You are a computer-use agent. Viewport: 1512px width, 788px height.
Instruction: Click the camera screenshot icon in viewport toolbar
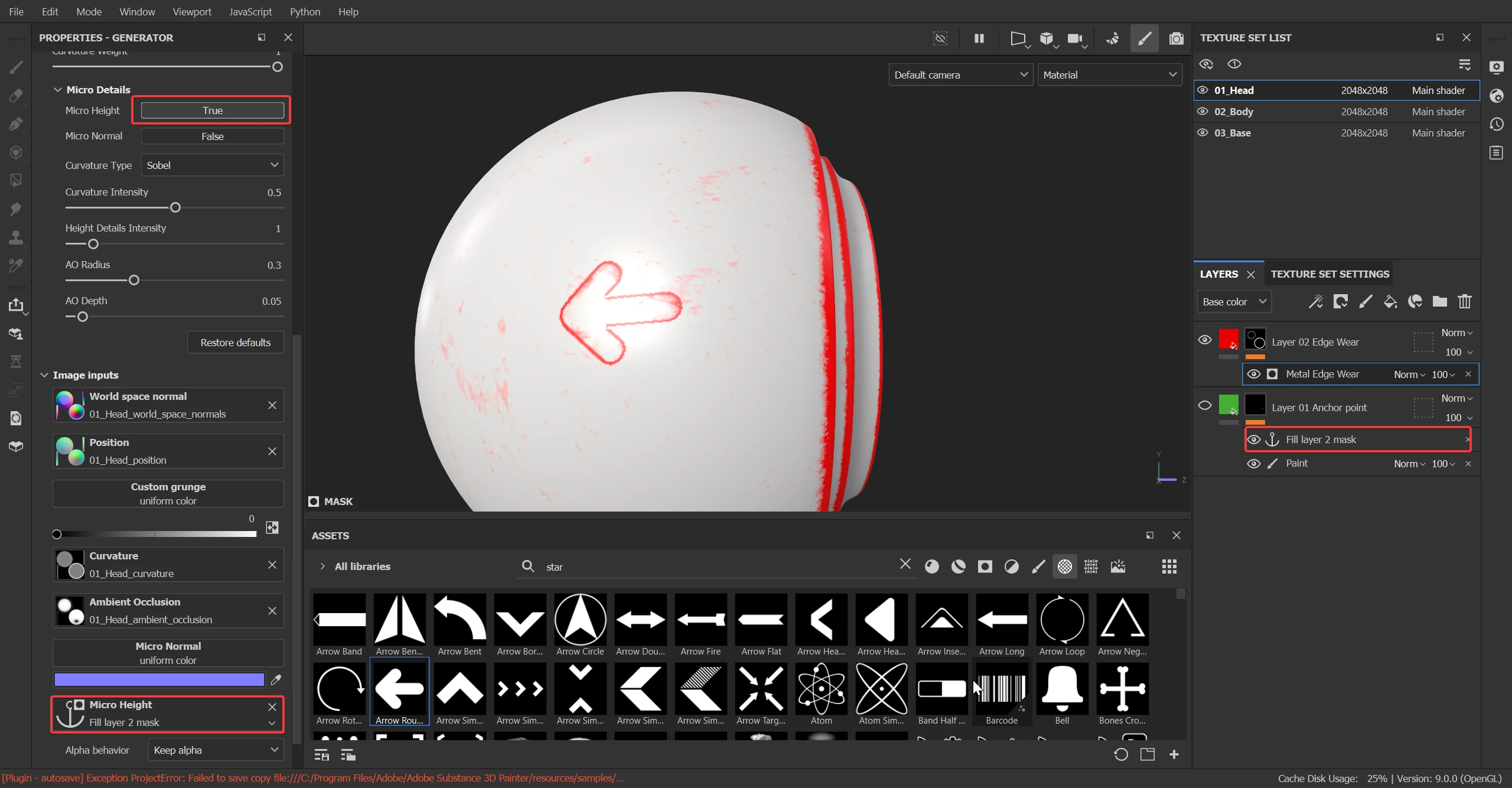click(1176, 38)
